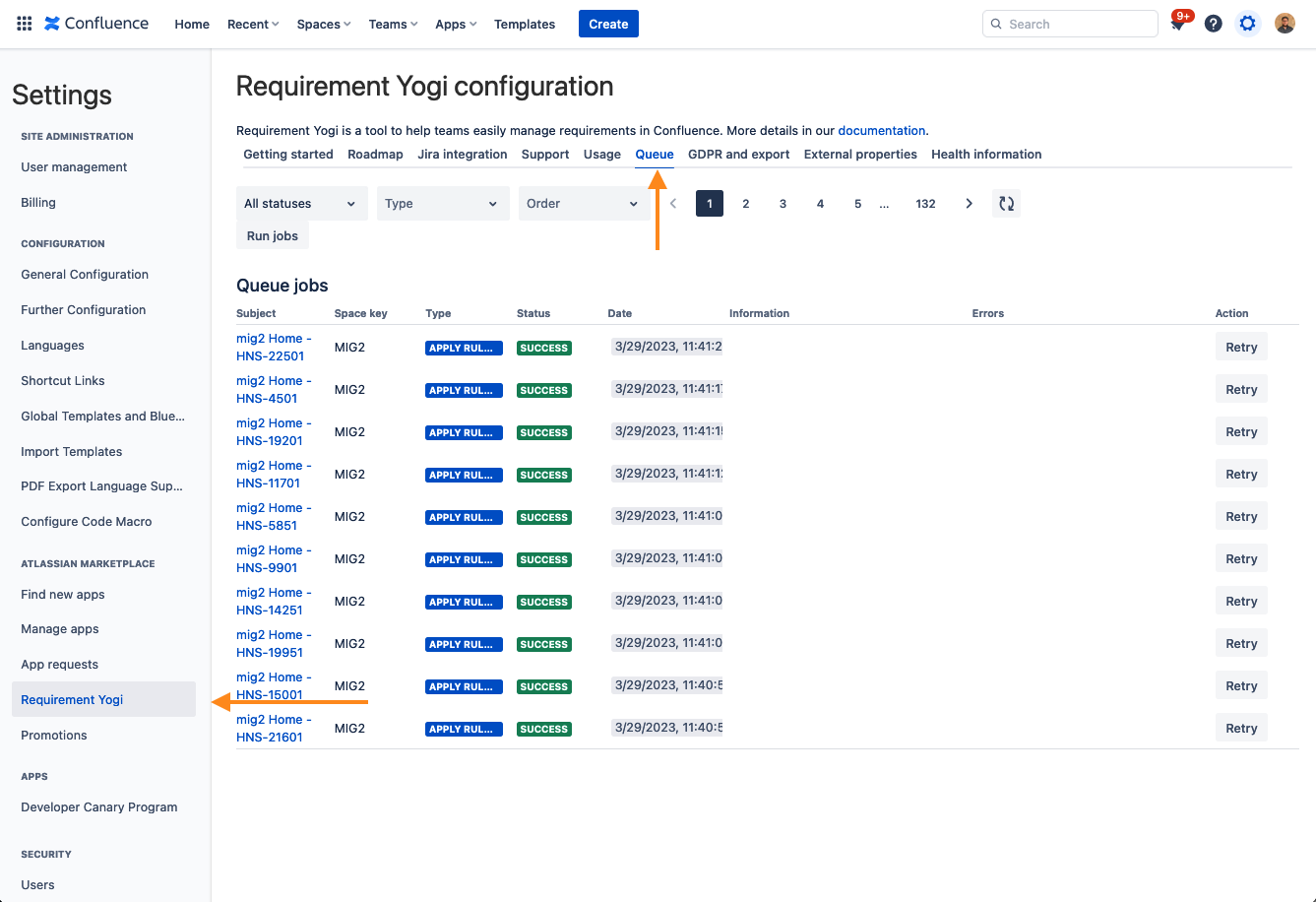This screenshot has width=1316, height=902.
Task: Expand the Spaces menu
Action: click(324, 24)
